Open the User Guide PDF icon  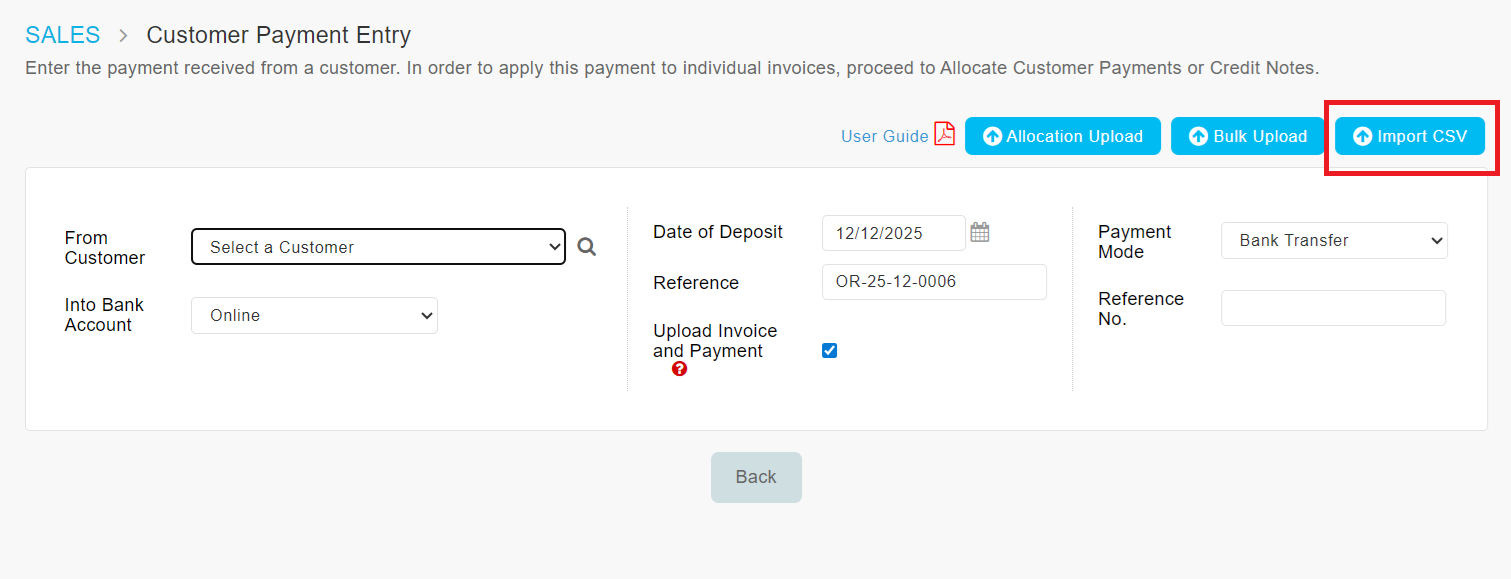[944, 135]
